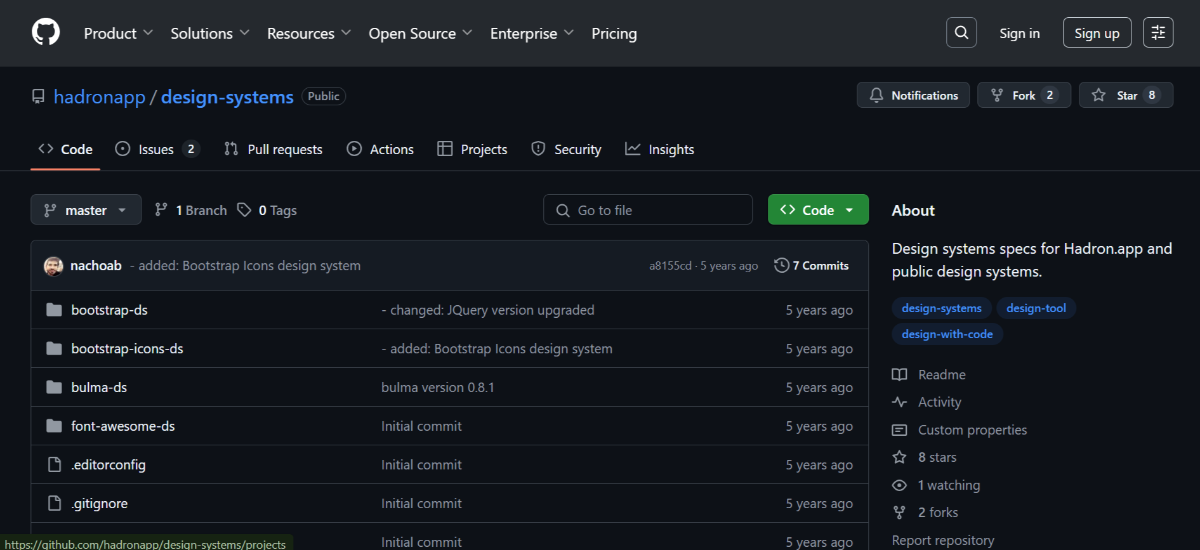The width and height of the screenshot is (1200, 550).
Task: Open the hadronapp owner link
Action: (x=99, y=97)
